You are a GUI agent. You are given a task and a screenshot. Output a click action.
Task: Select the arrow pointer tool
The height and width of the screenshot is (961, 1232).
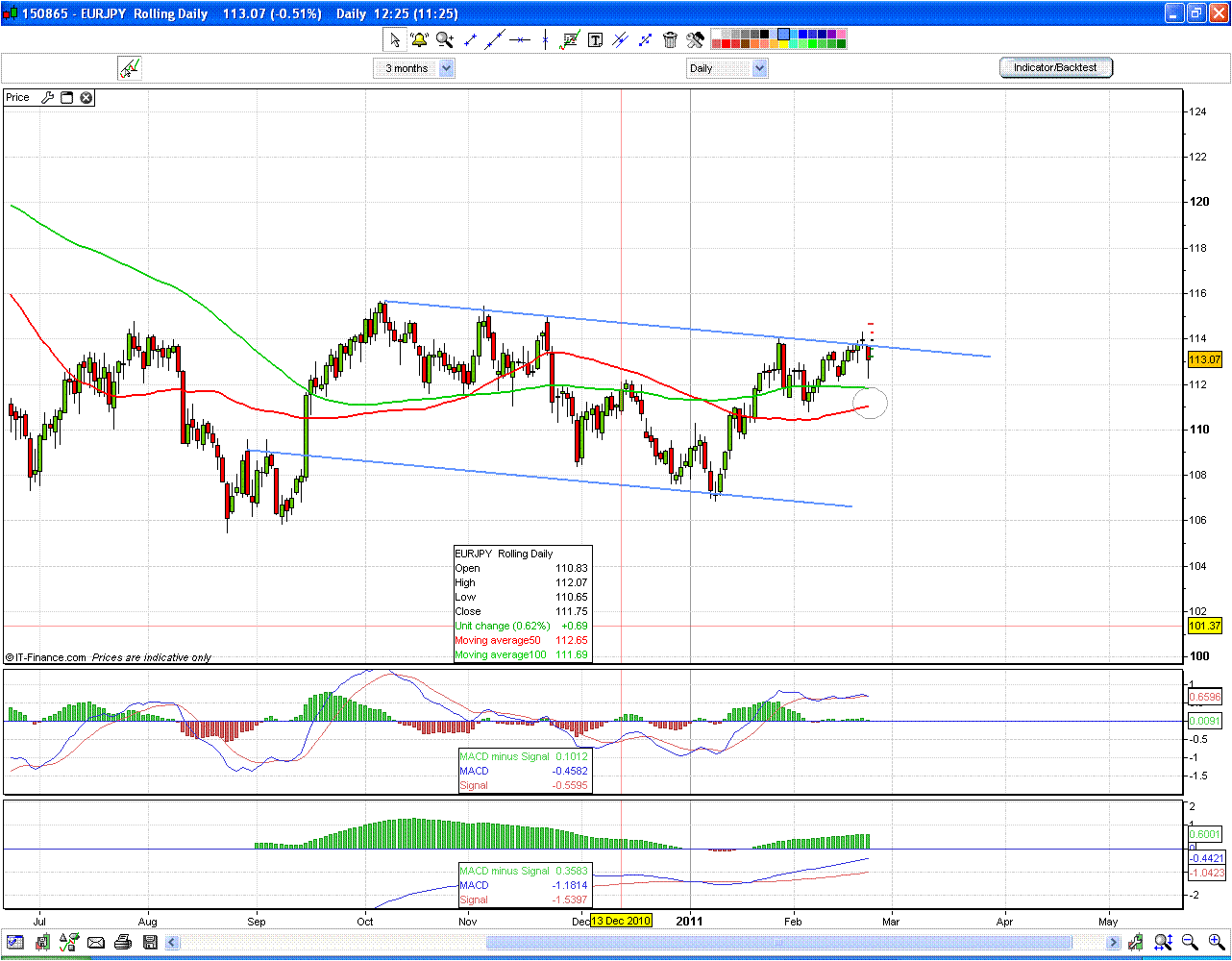click(x=394, y=39)
